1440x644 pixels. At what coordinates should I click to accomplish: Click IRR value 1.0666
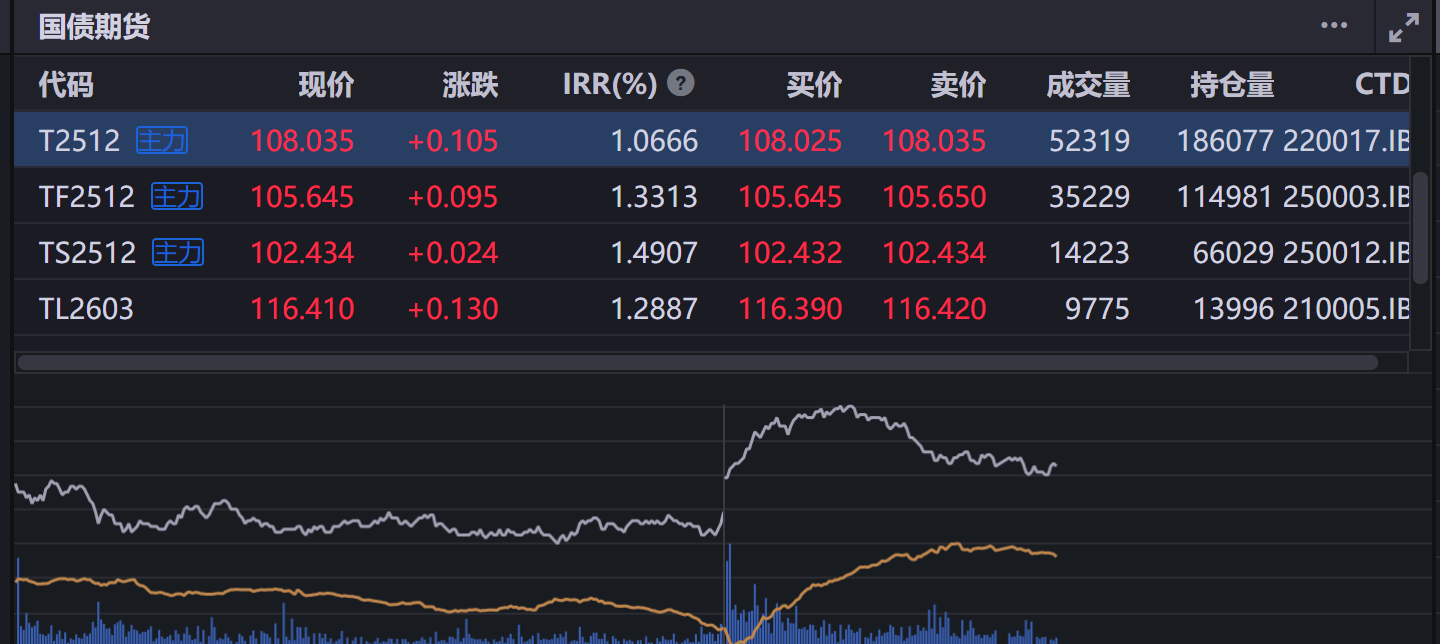click(x=655, y=140)
